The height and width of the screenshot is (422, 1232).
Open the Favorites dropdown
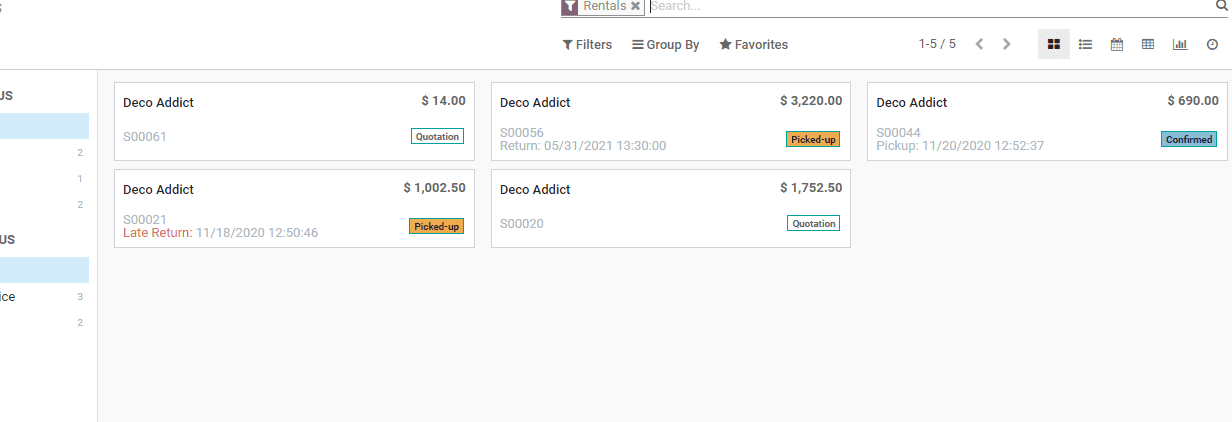754,45
